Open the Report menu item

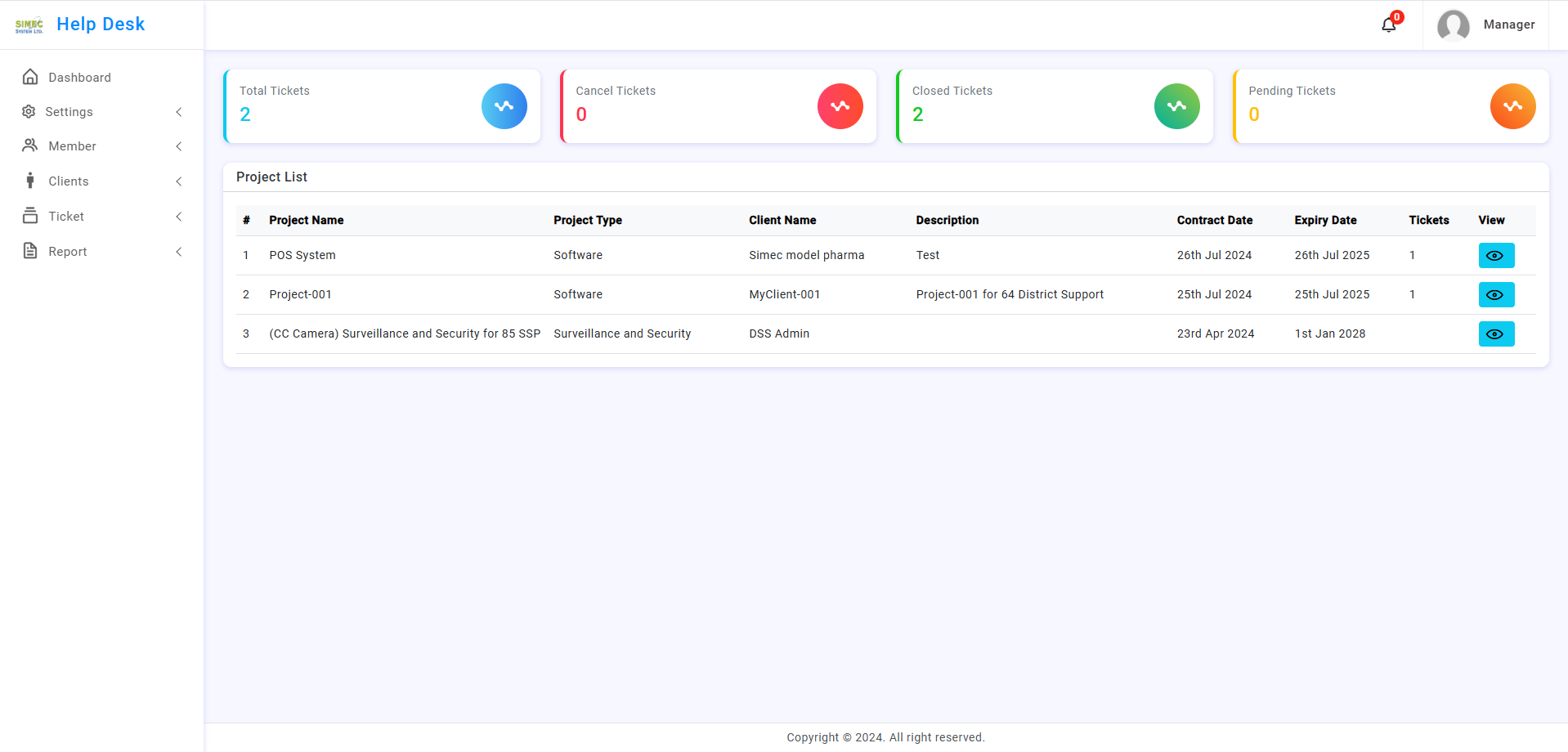pos(67,252)
